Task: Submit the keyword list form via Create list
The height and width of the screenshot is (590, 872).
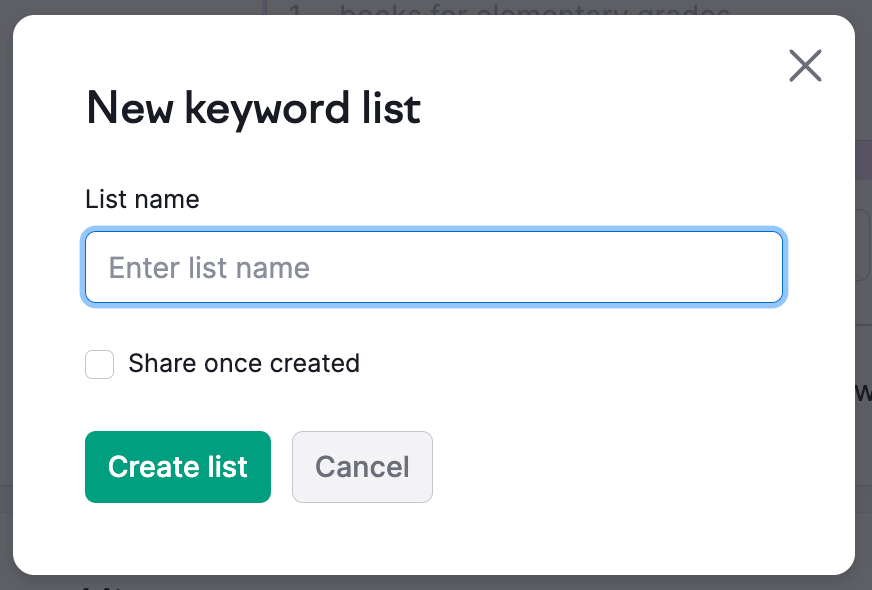Action: [x=178, y=467]
